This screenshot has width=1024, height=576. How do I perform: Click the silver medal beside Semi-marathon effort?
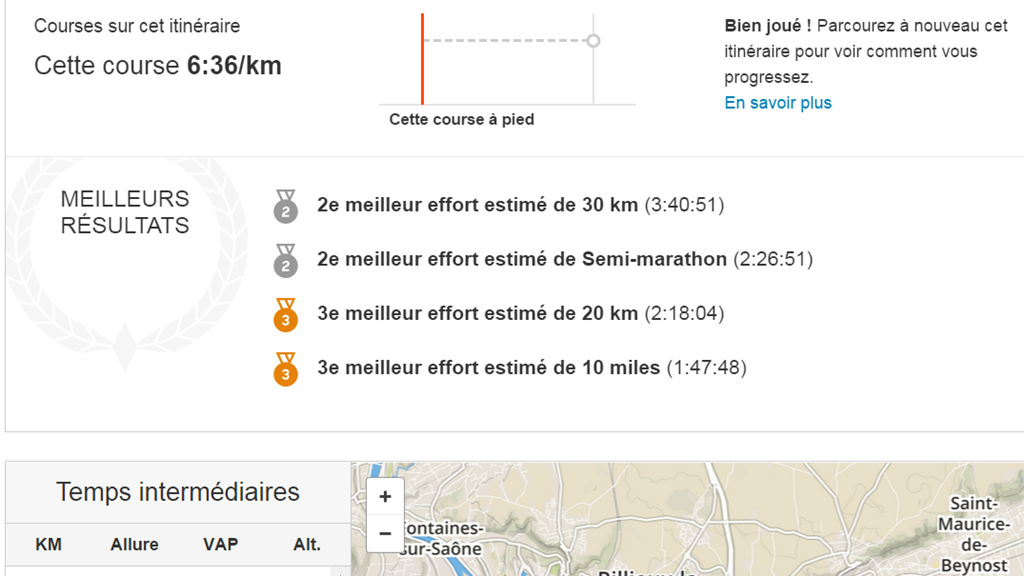[x=286, y=262]
